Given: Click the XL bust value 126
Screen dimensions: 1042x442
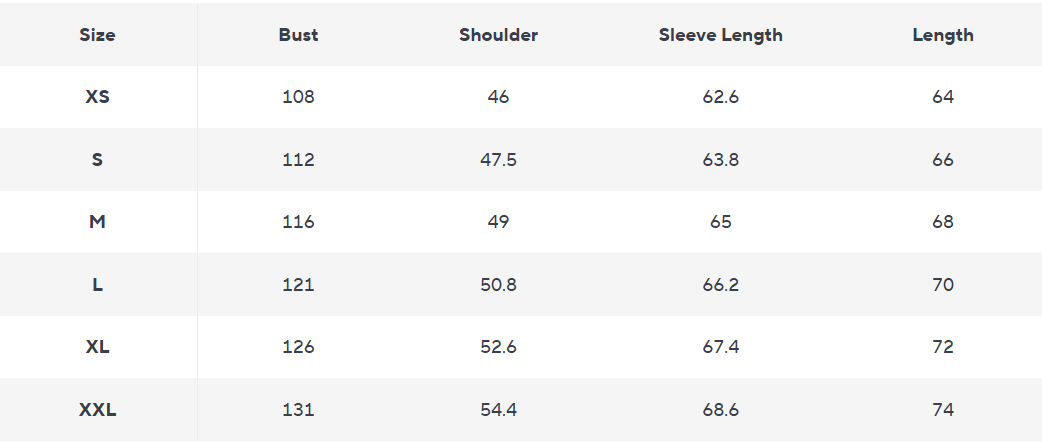Looking at the screenshot, I should [298, 347].
